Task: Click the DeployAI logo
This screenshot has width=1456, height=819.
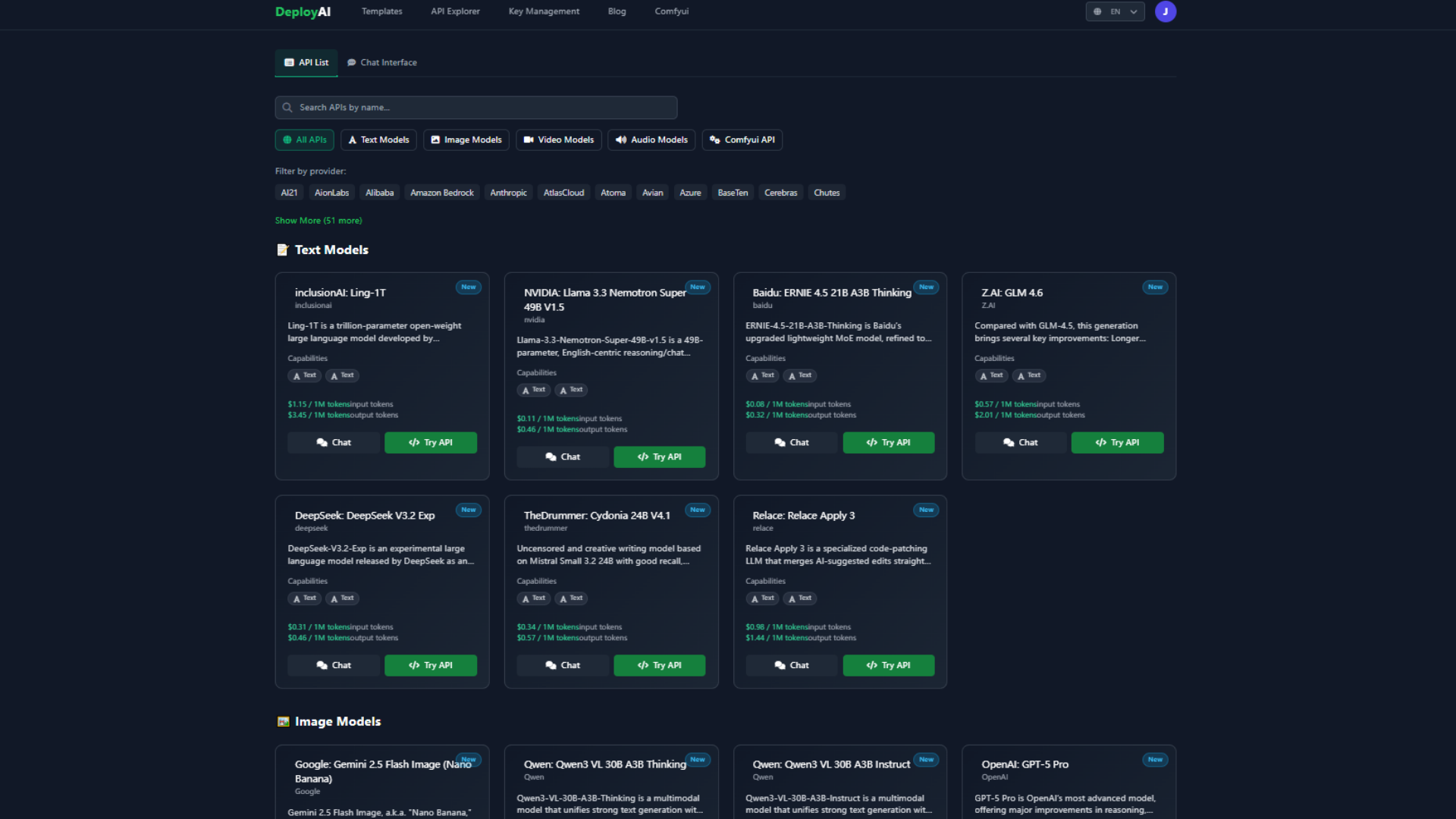Action: click(x=303, y=11)
